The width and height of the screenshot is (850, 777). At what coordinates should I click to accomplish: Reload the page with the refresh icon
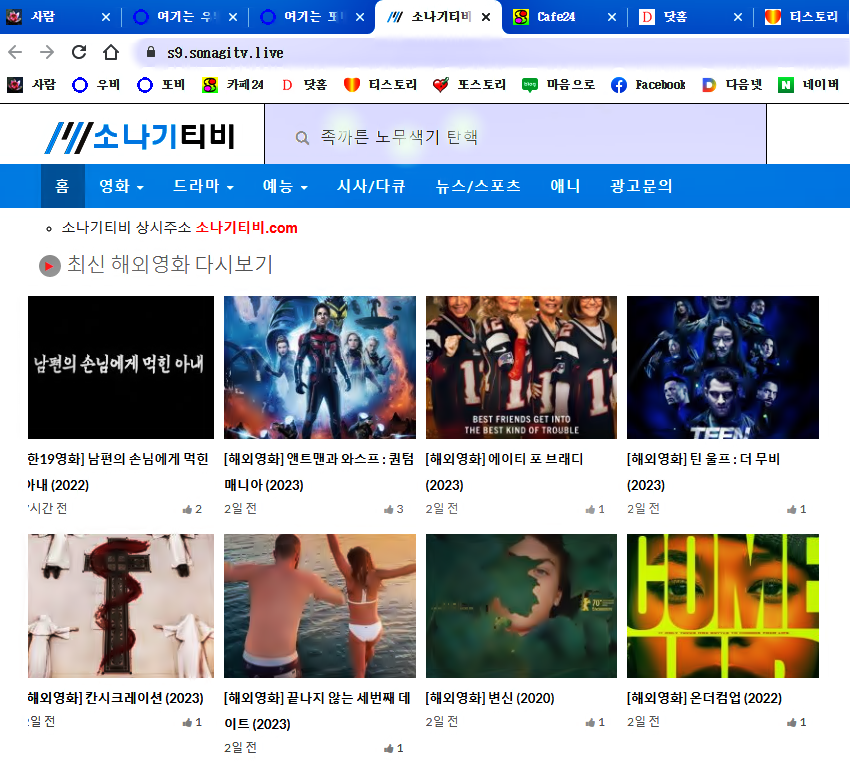[x=79, y=52]
